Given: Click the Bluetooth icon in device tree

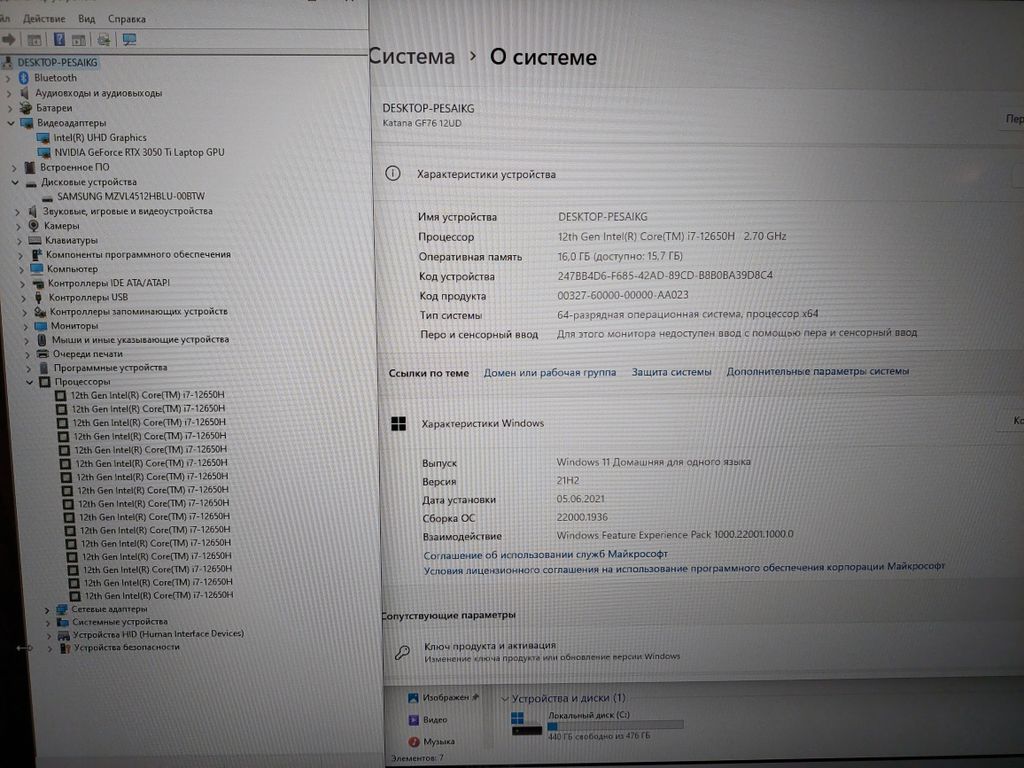Looking at the screenshot, I should click(x=25, y=78).
